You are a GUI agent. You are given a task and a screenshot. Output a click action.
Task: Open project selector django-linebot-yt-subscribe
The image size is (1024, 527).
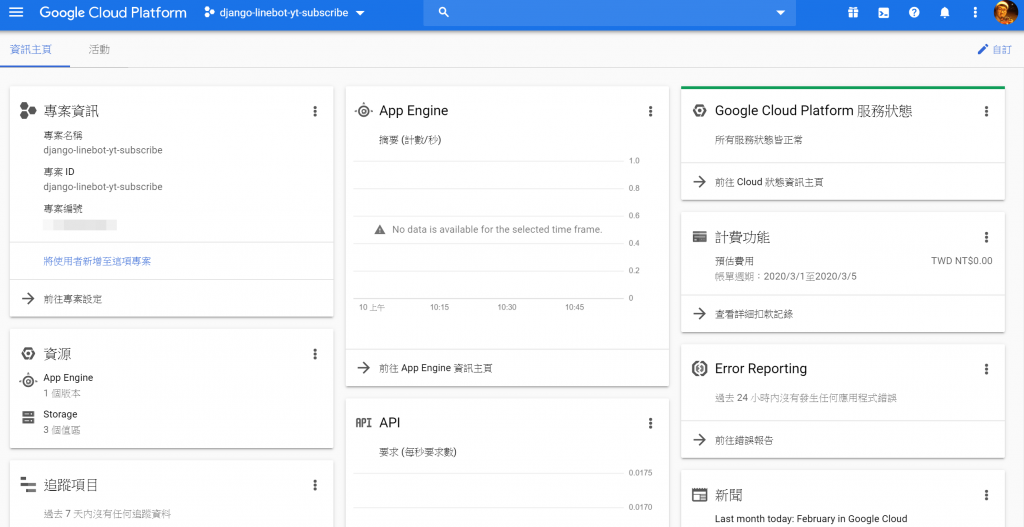[283, 12]
